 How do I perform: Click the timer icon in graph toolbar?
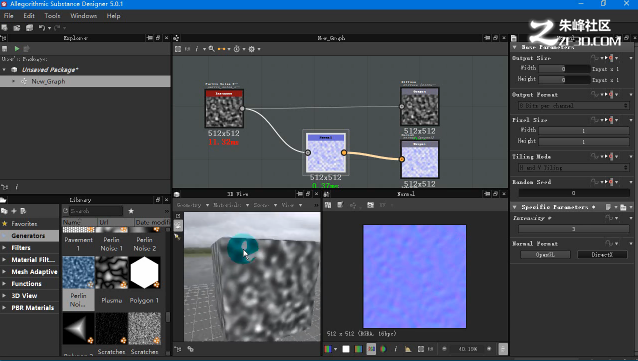point(237,49)
